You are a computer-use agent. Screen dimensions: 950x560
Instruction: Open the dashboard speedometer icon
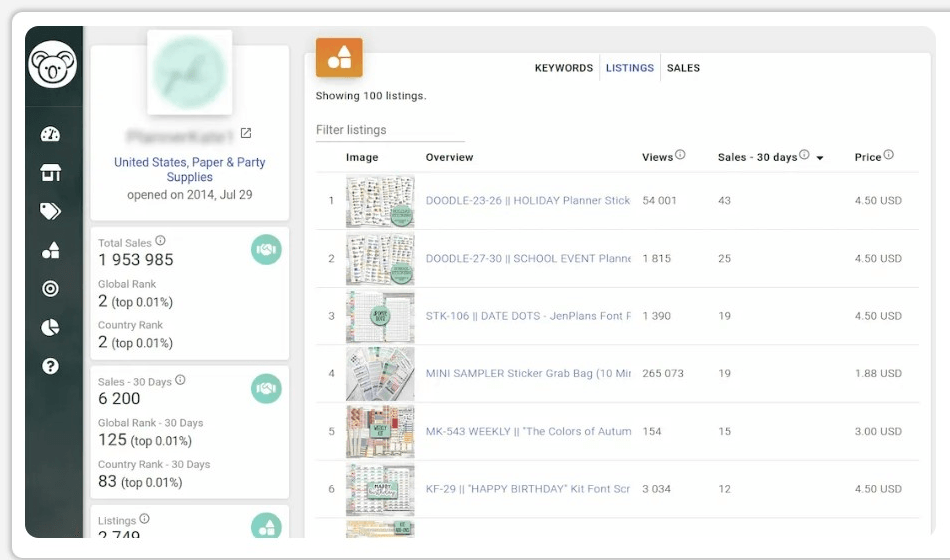(51, 134)
